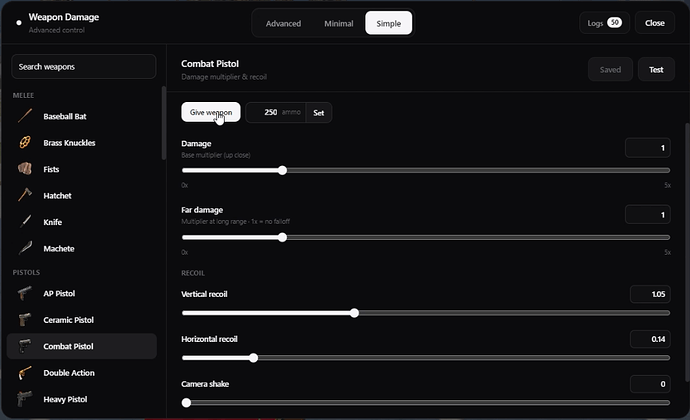
Task: Select the Ceramic Pistol label
Action: pyautogui.click(x=68, y=320)
